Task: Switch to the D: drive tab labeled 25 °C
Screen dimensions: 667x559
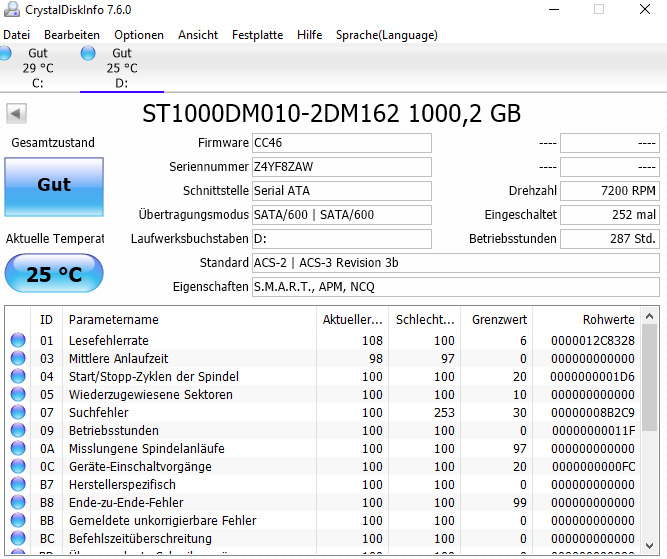Action: tap(122, 68)
